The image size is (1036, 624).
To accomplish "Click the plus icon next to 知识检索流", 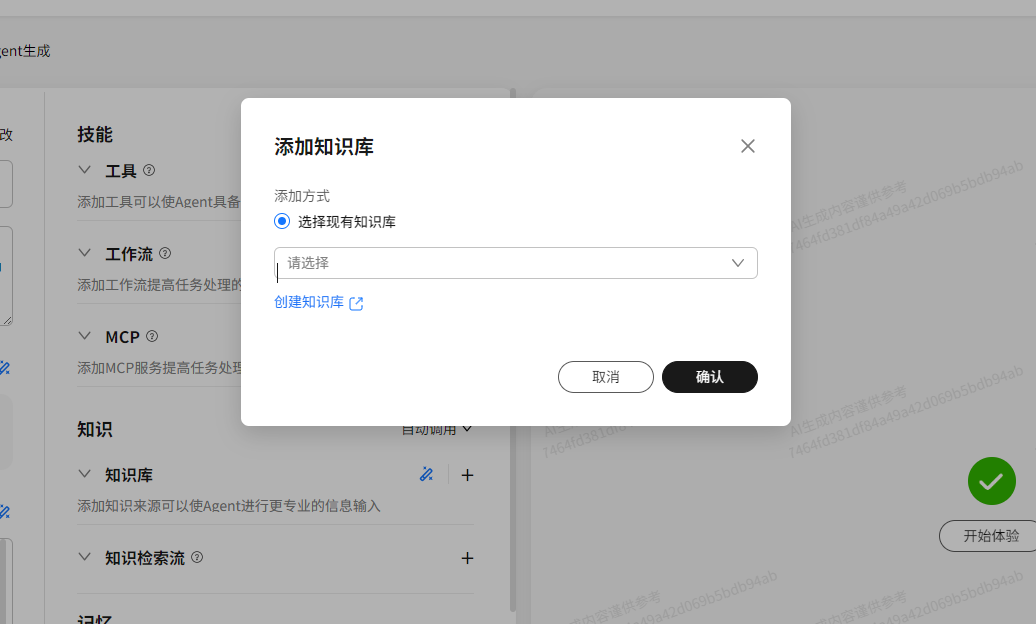I will coord(467,558).
